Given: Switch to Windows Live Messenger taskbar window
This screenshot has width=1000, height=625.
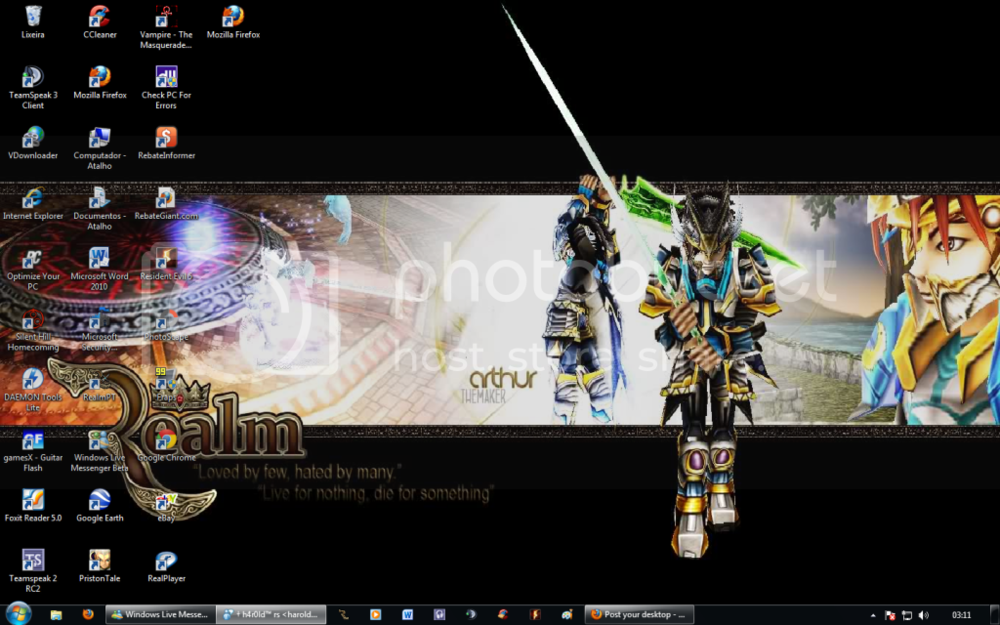Looking at the screenshot, I should [x=160, y=614].
